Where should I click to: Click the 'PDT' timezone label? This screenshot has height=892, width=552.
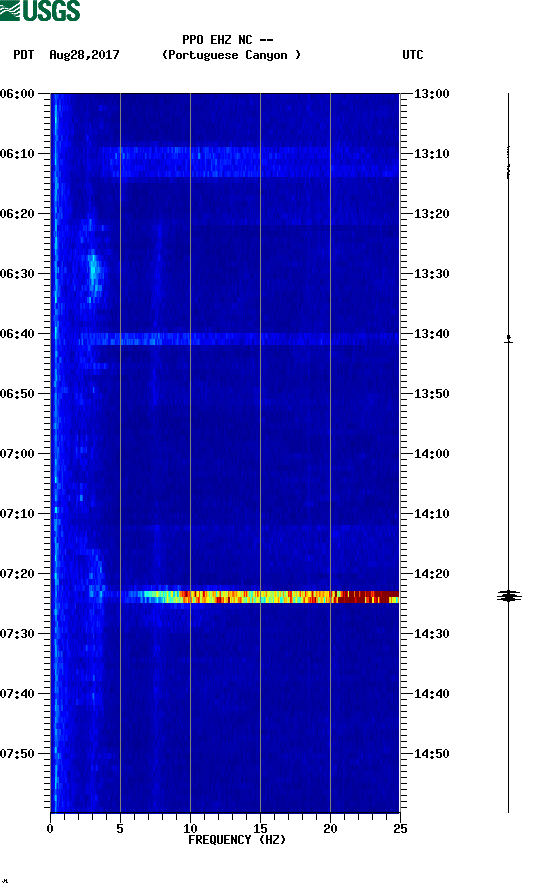[23, 55]
